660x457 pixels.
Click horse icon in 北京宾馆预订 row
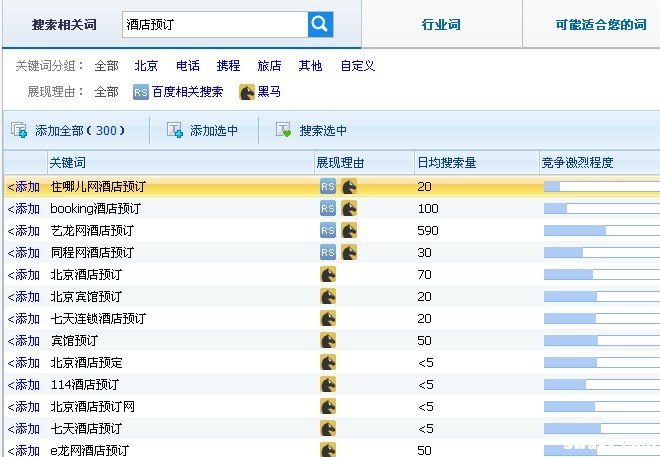(328, 297)
